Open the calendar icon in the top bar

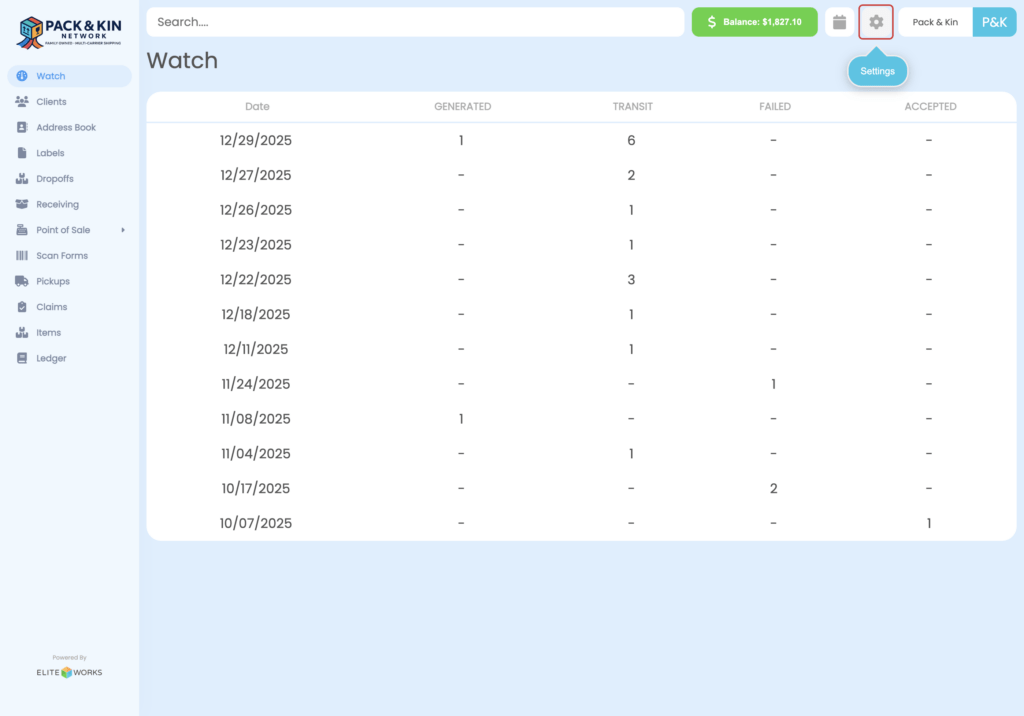(x=839, y=21)
